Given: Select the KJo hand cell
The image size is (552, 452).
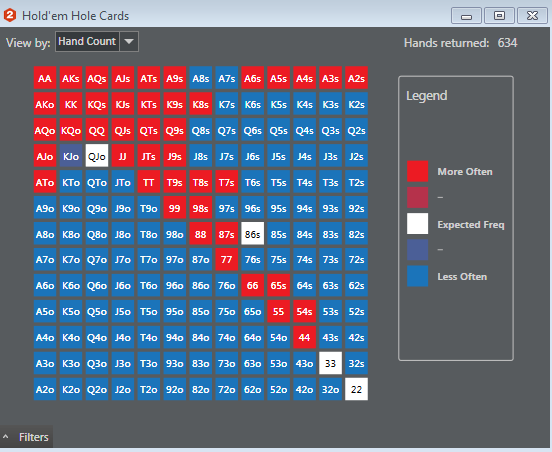Looking at the screenshot, I should coord(71,156).
